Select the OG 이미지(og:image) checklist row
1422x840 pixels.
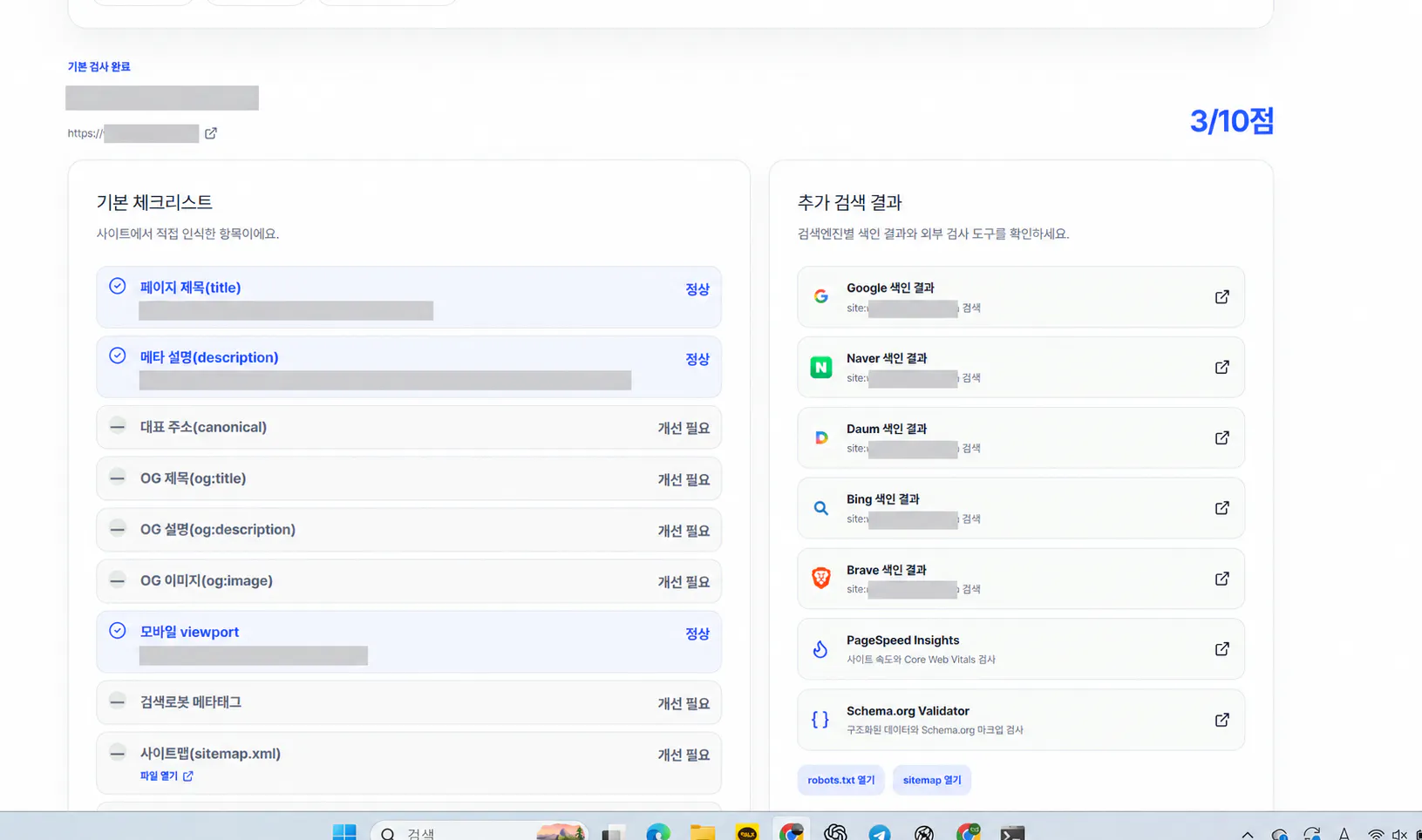pos(409,581)
